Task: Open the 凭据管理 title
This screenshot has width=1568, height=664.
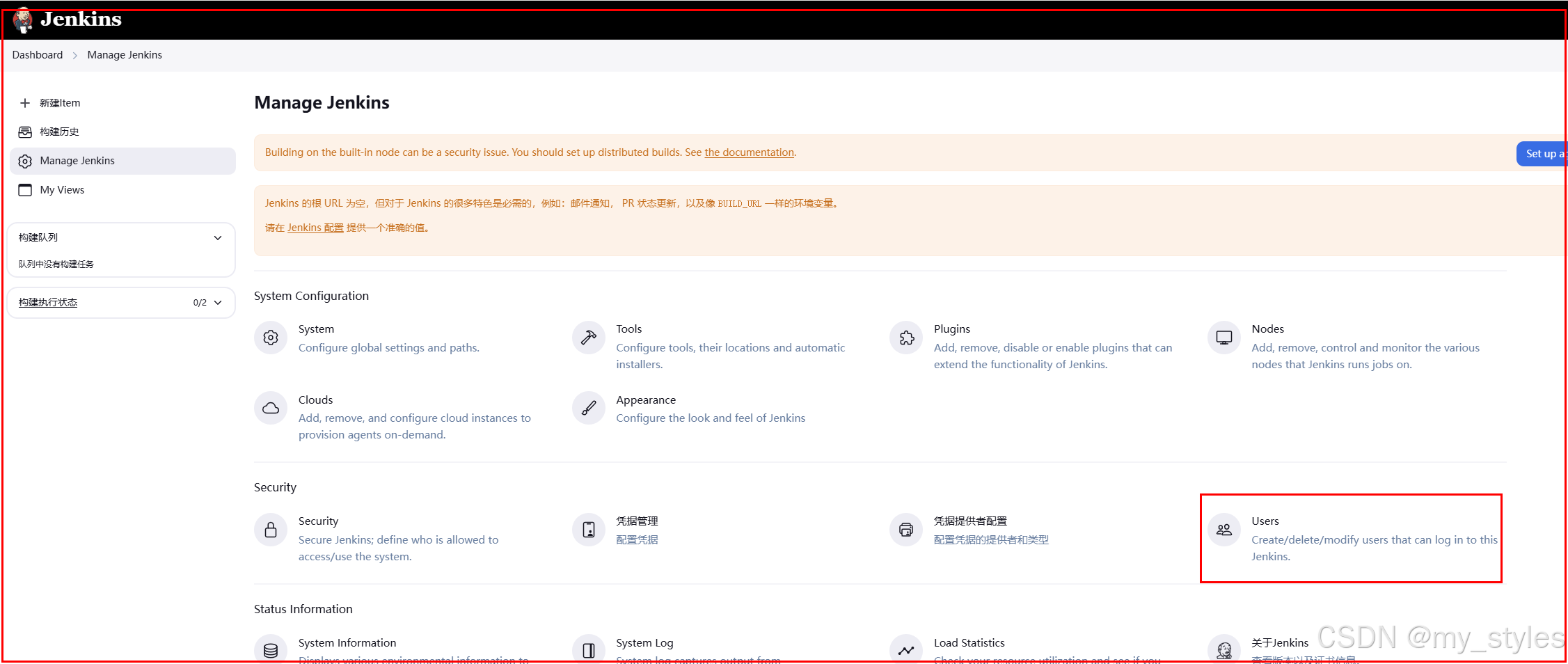Action: coord(637,521)
